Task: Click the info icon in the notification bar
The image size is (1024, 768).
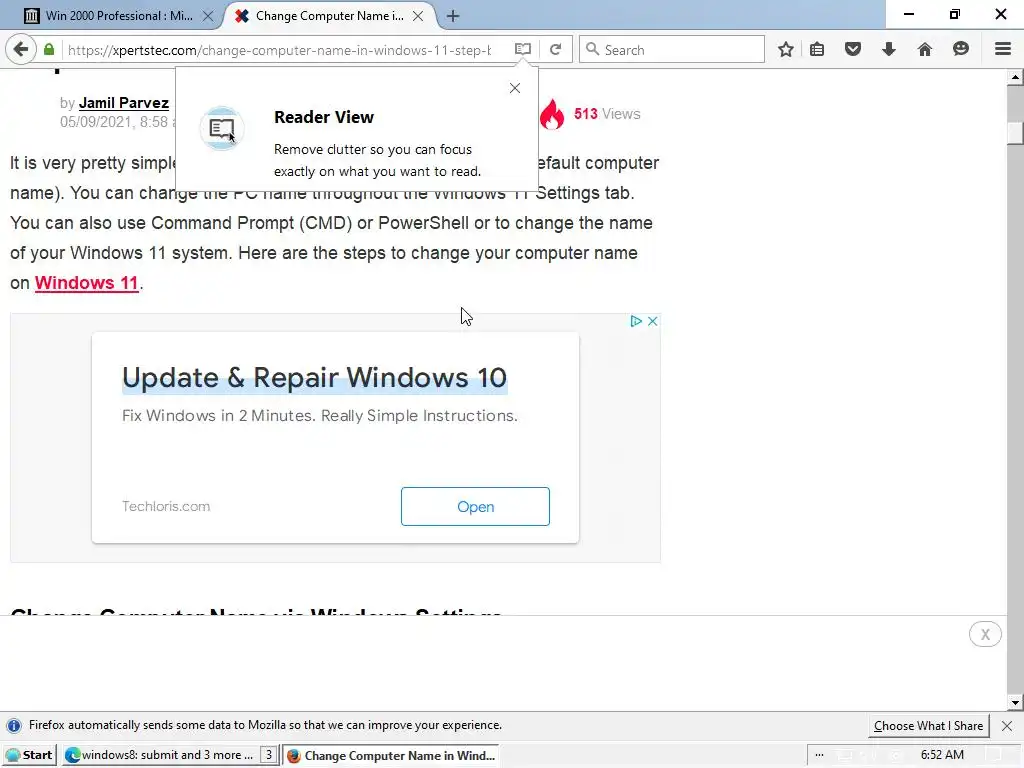Action: click(x=13, y=726)
